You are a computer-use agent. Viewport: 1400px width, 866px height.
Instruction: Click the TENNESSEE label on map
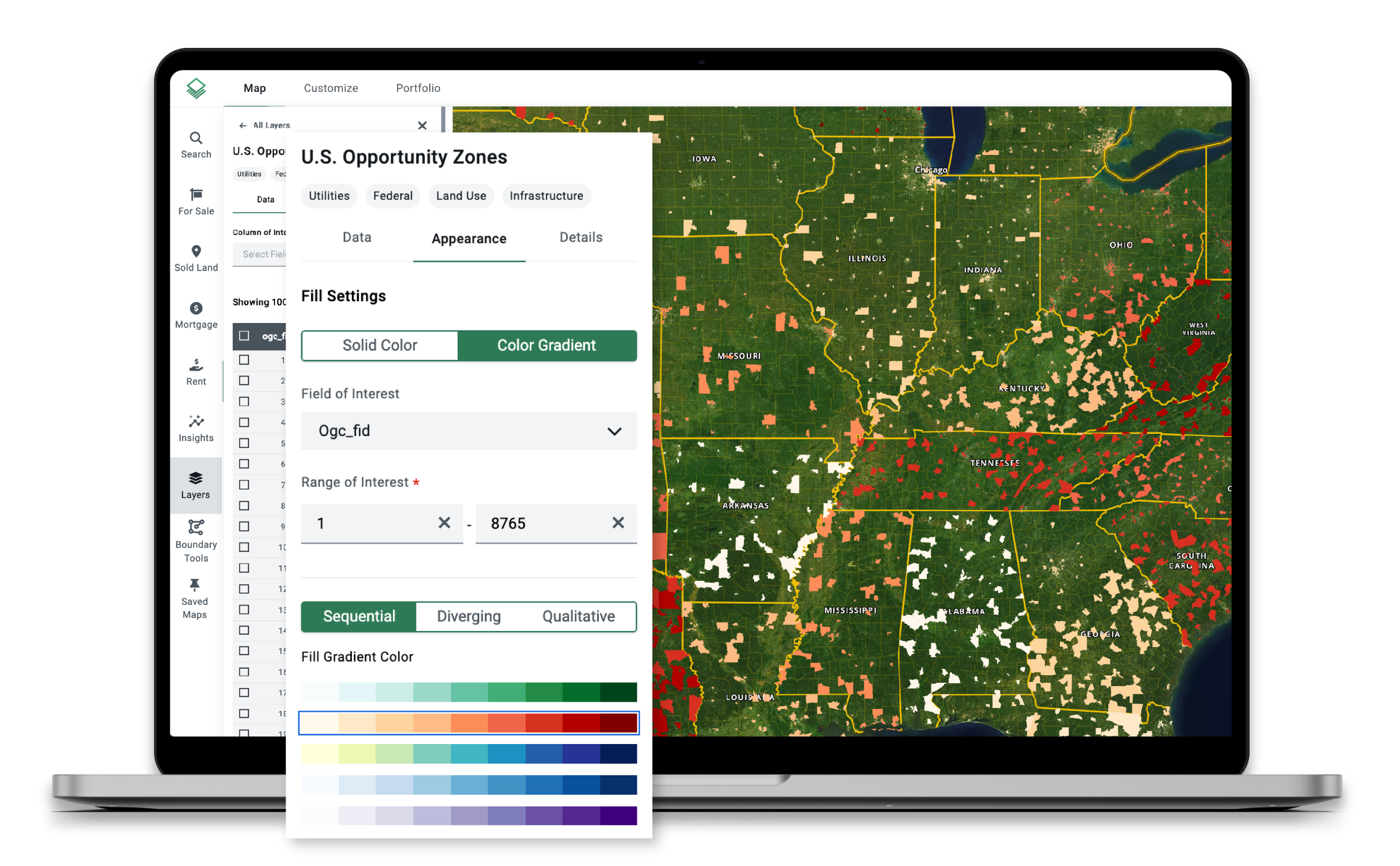[995, 463]
